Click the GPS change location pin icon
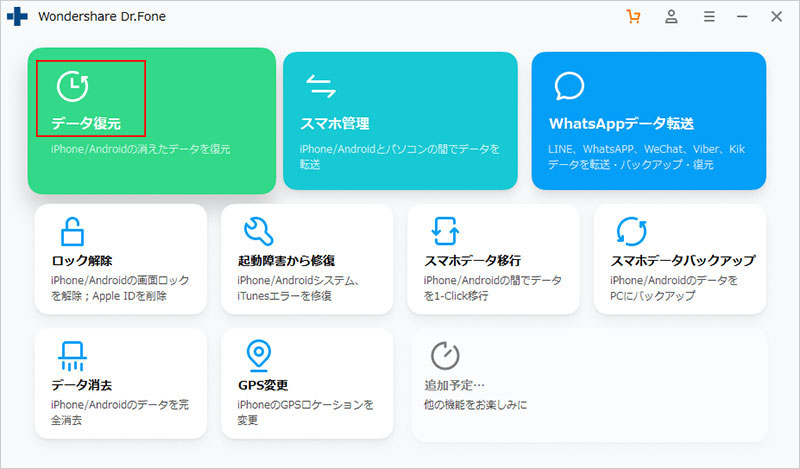Screen dimensions: 800x469 [259, 354]
